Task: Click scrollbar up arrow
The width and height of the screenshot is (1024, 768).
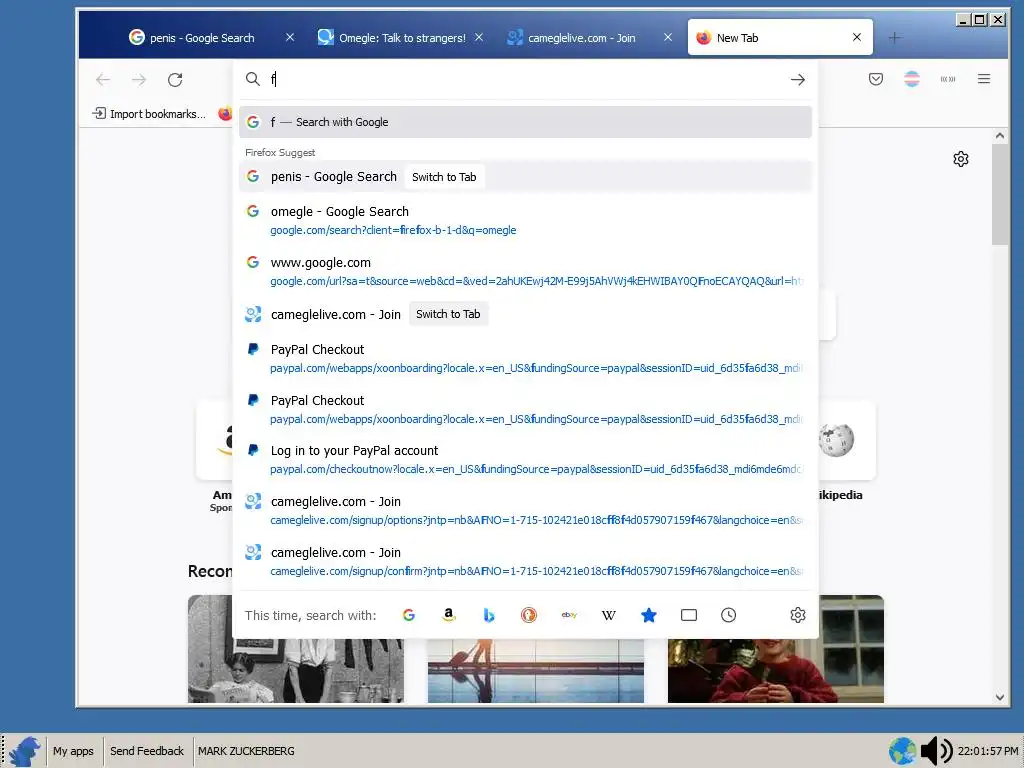Action: (1000, 136)
